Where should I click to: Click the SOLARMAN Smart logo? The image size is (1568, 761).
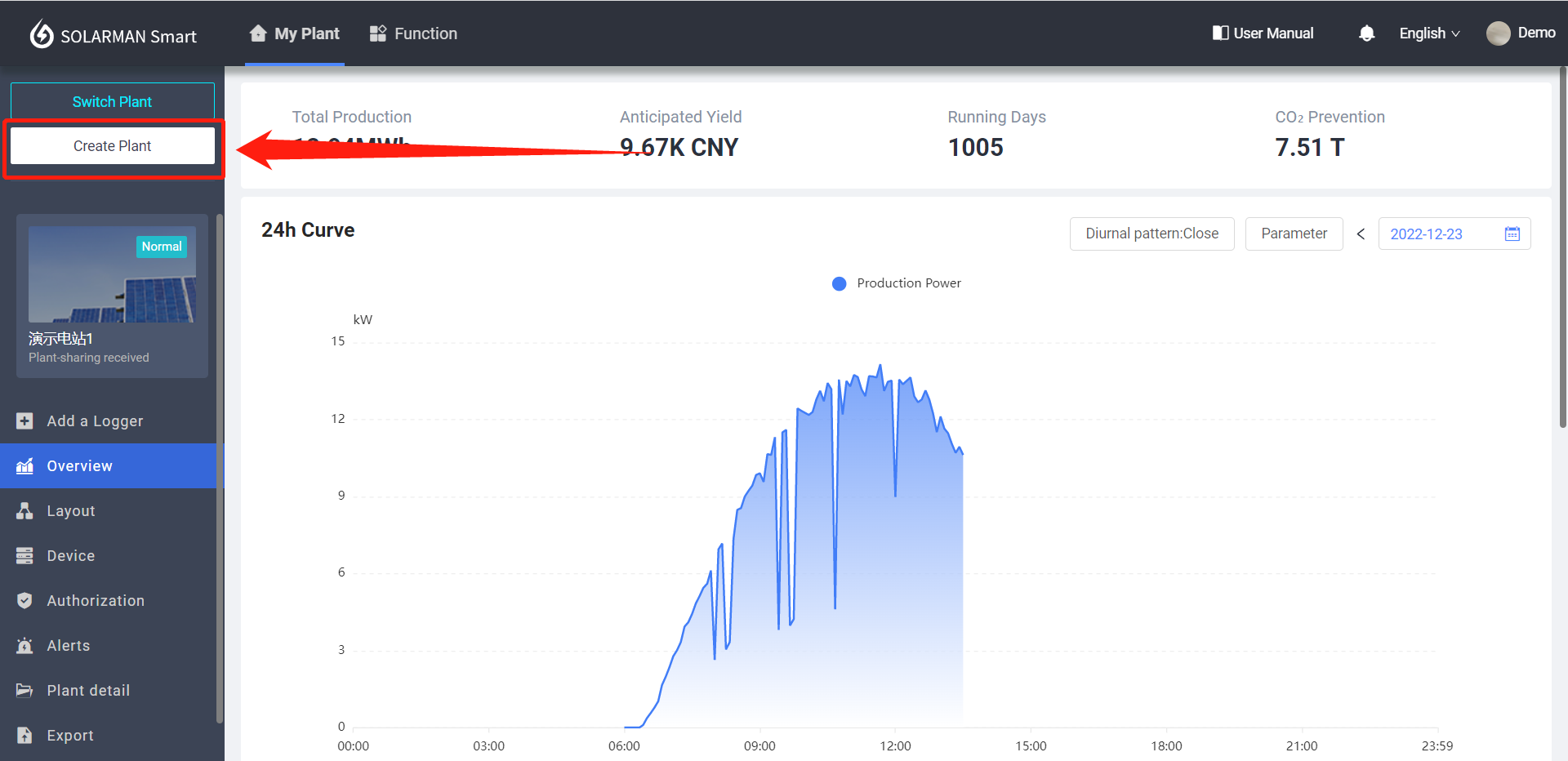click(114, 35)
